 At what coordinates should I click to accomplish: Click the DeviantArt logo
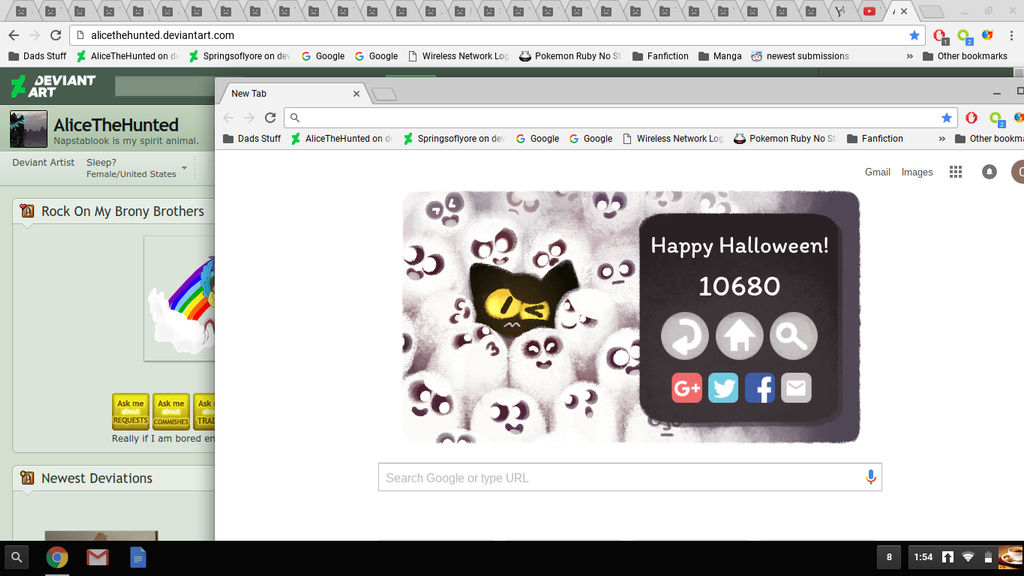(x=53, y=86)
